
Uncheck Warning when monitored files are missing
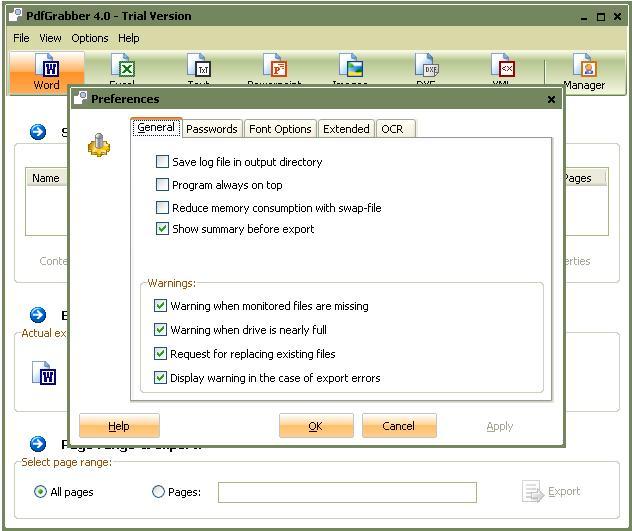pos(160,306)
